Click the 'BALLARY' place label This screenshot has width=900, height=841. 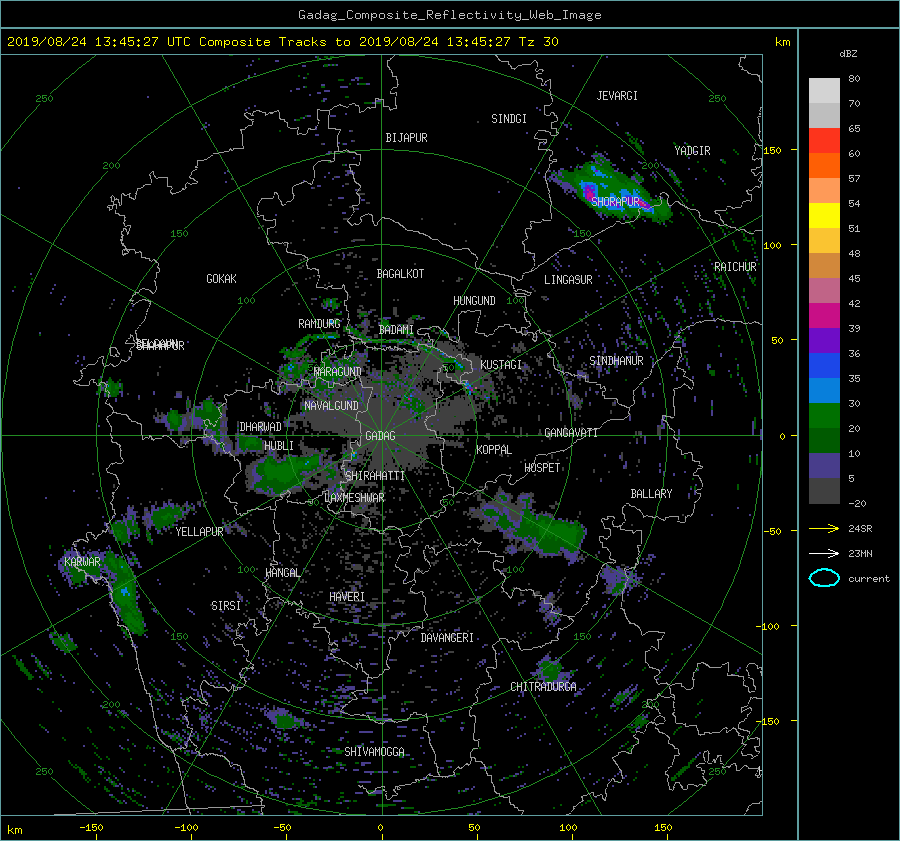point(651,494)
